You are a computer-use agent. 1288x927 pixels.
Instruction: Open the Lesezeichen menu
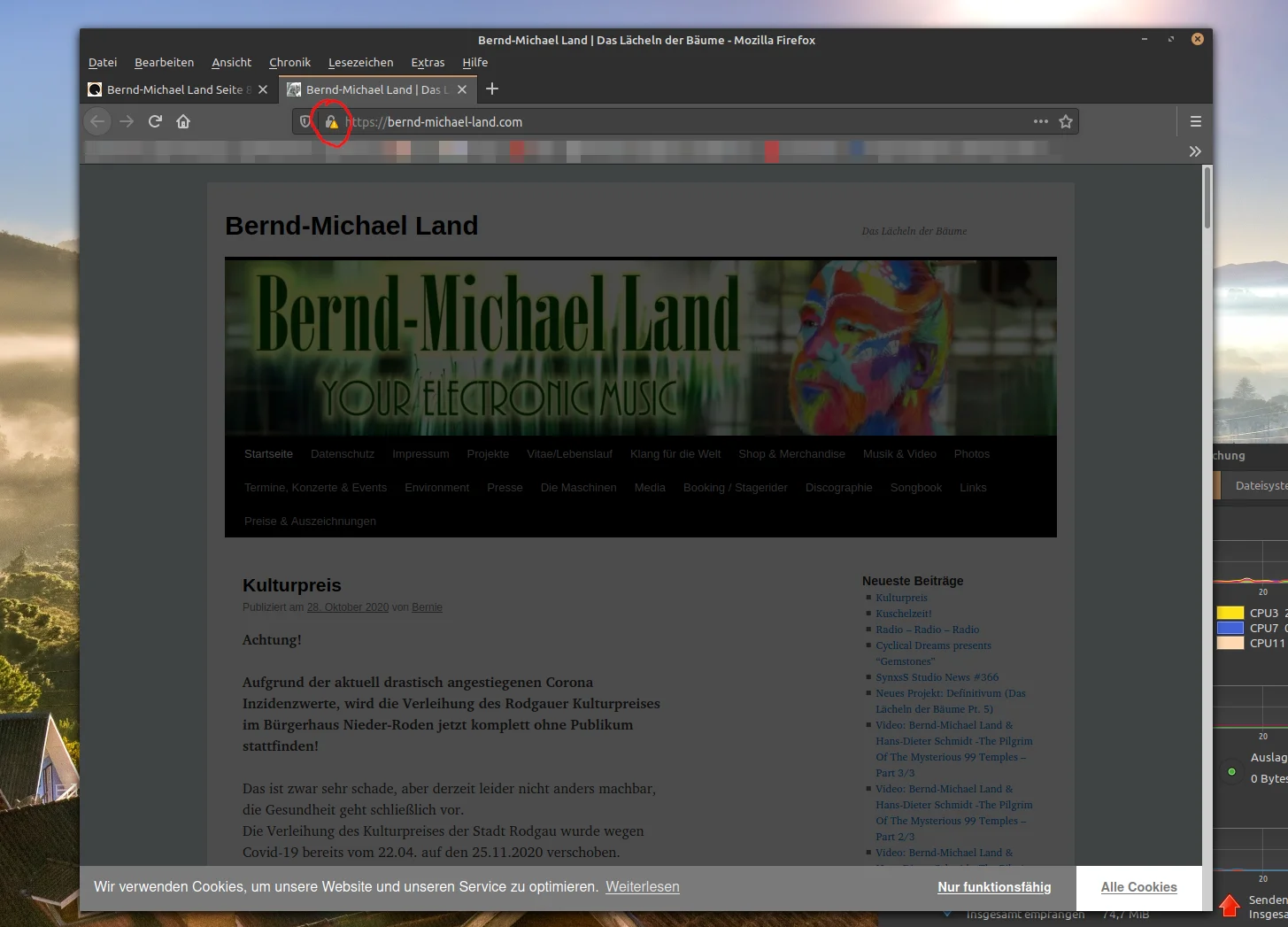[x=360, y=63]
